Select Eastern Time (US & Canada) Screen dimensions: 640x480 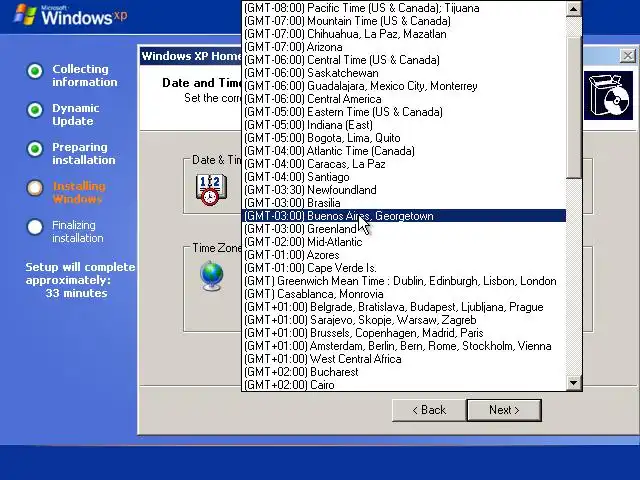[404, 112]
